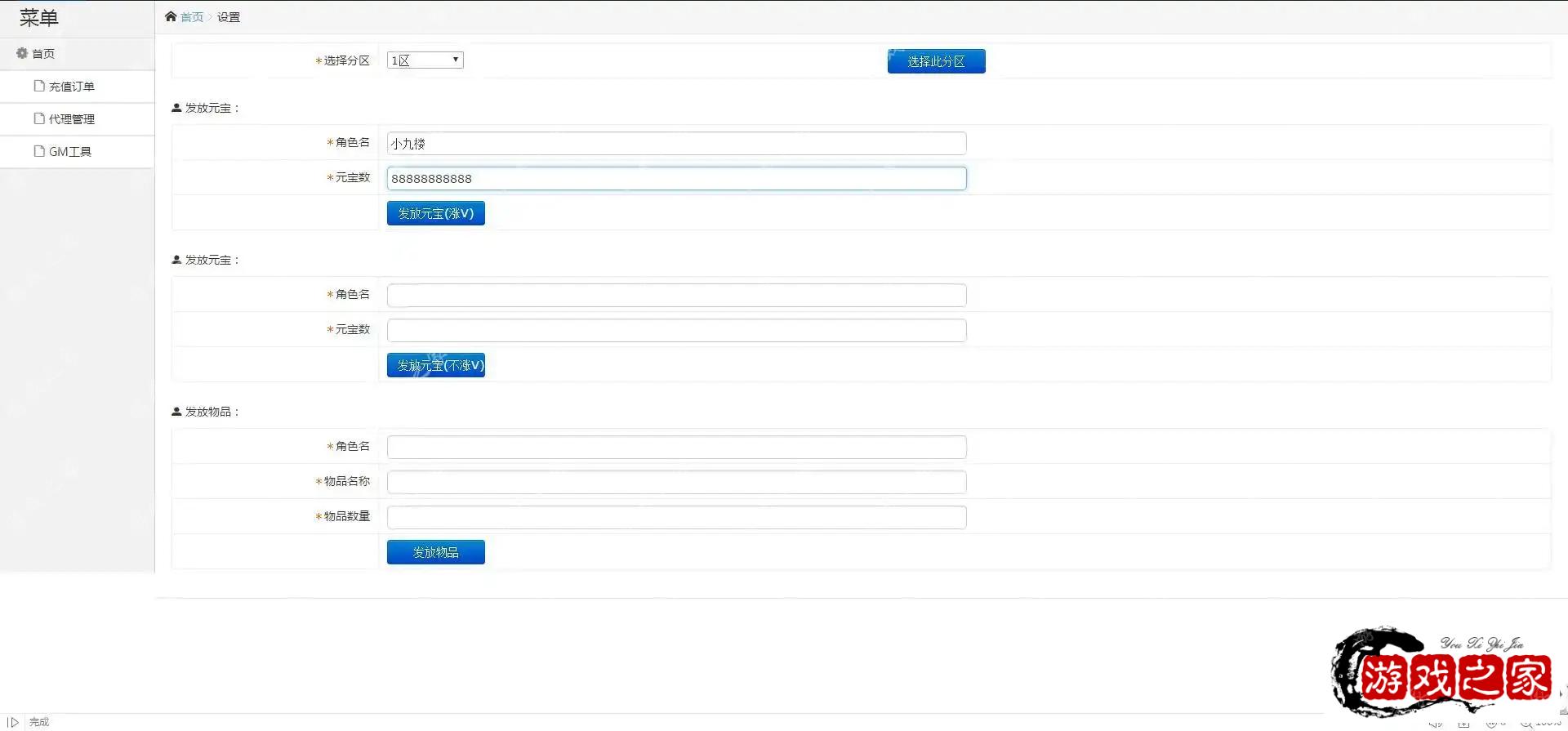Open the GM工具 menu item
1568x731 pixels.
click(x=70, y=152)
